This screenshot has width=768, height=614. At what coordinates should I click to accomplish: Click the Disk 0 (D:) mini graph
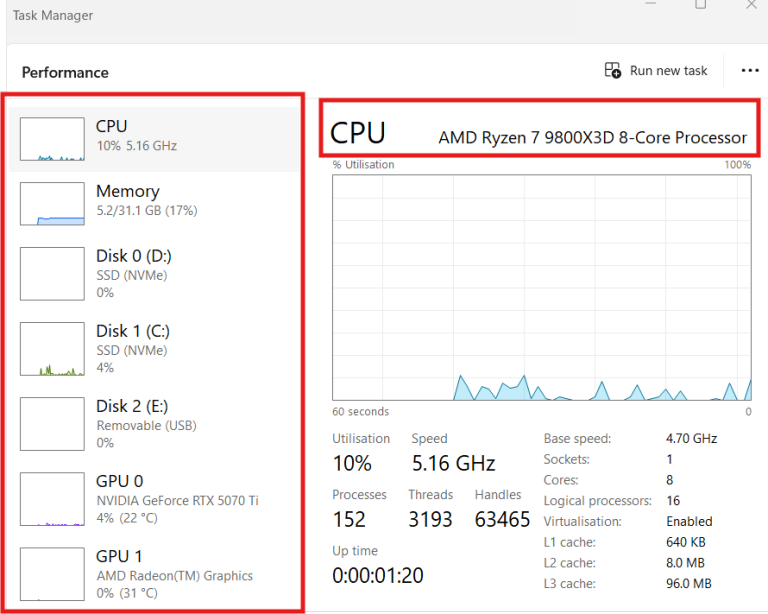(x=52, y=274)
